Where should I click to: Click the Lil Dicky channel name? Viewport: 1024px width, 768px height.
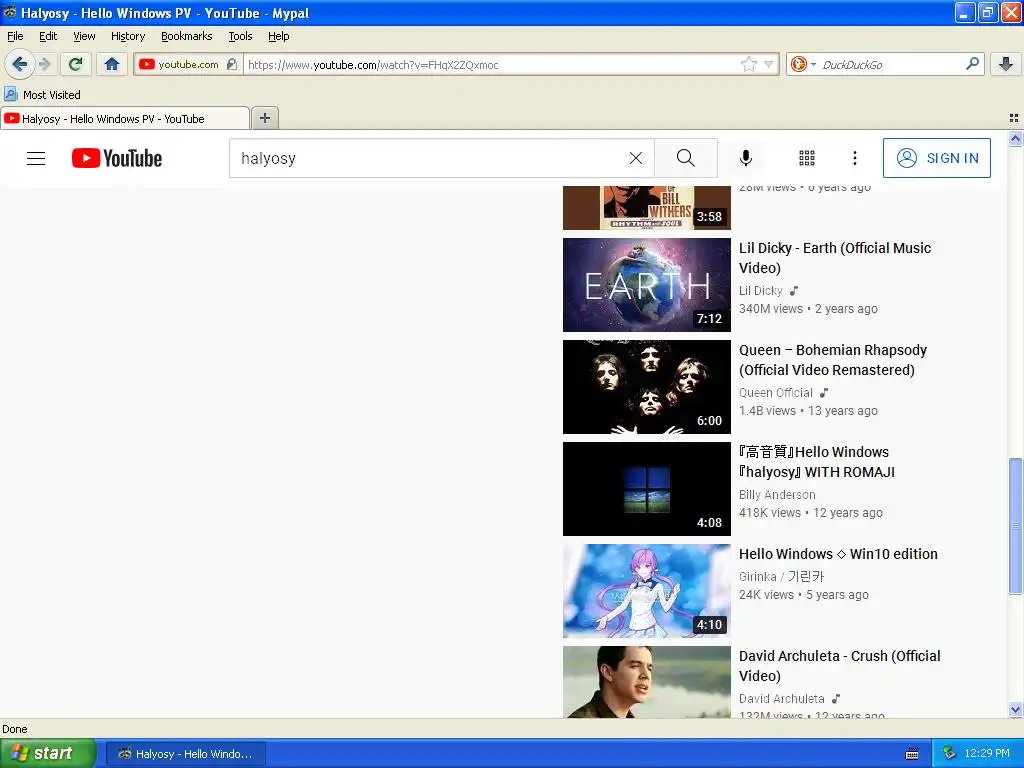pos(760,291)
